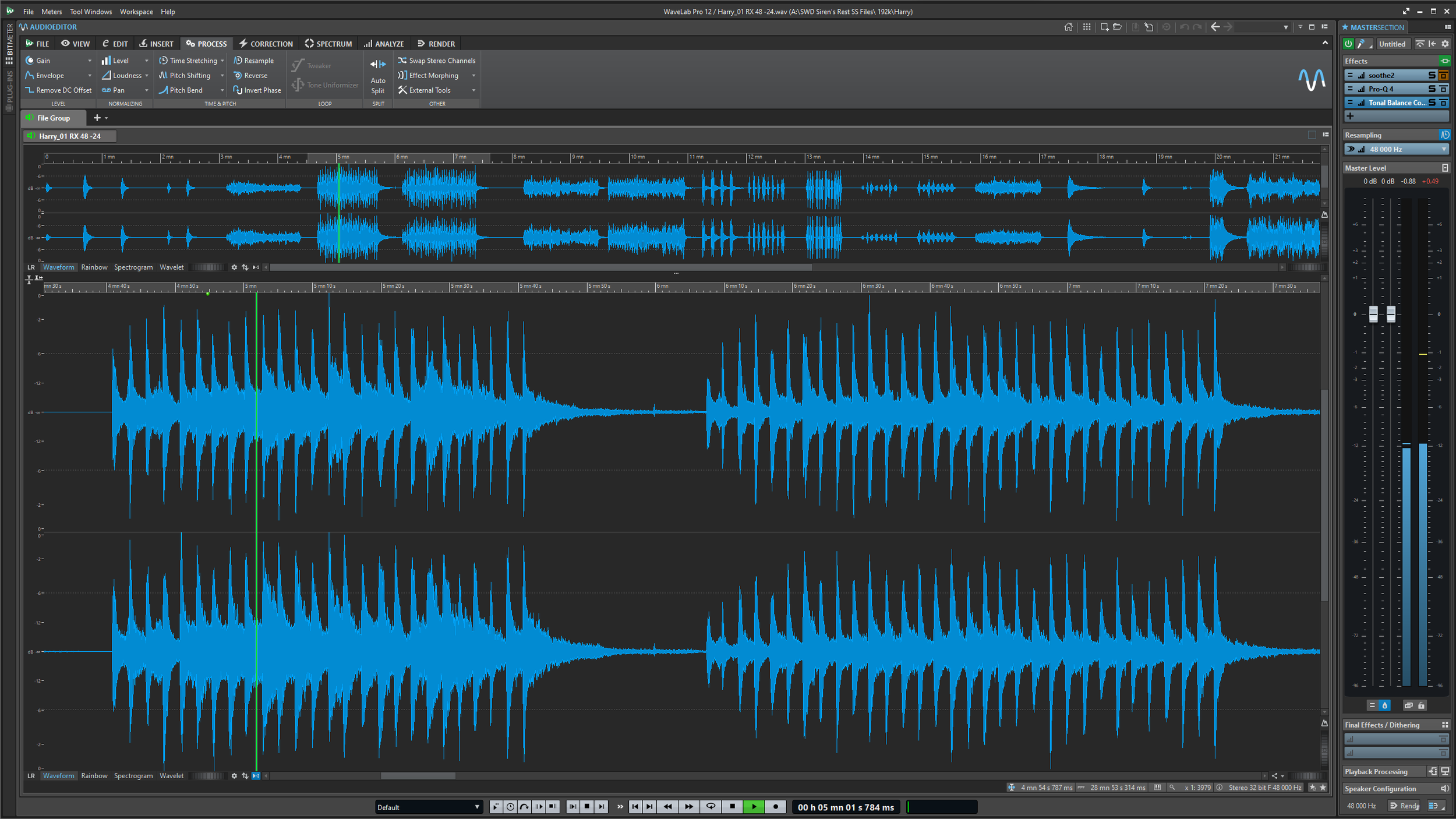
Task: Toggle the Resampling section bypass button
Action: tap(1445, 135)
